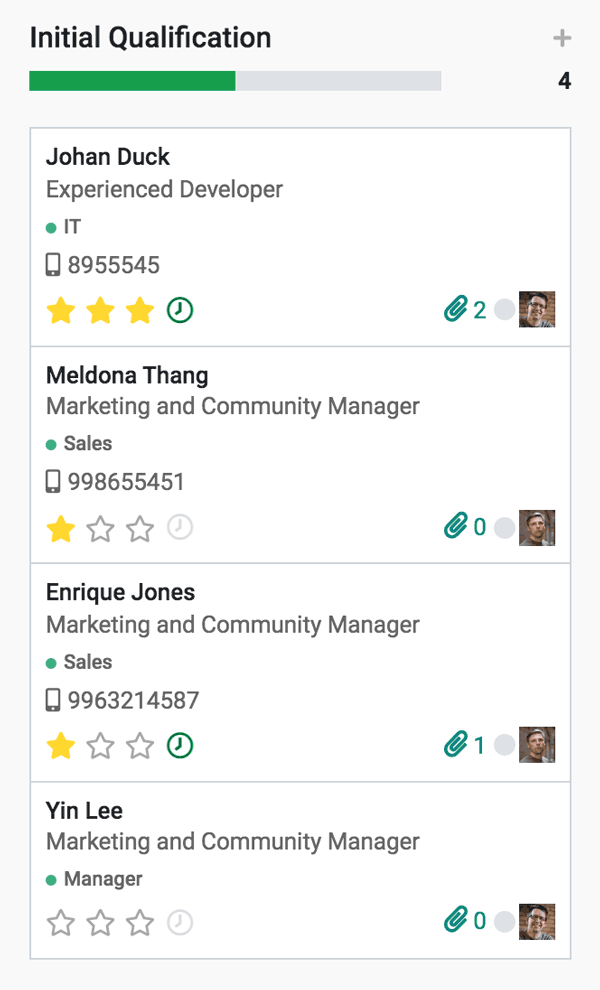
Task: Toggle the first star on Yin Lee's rating
Action: click(60, 923)
